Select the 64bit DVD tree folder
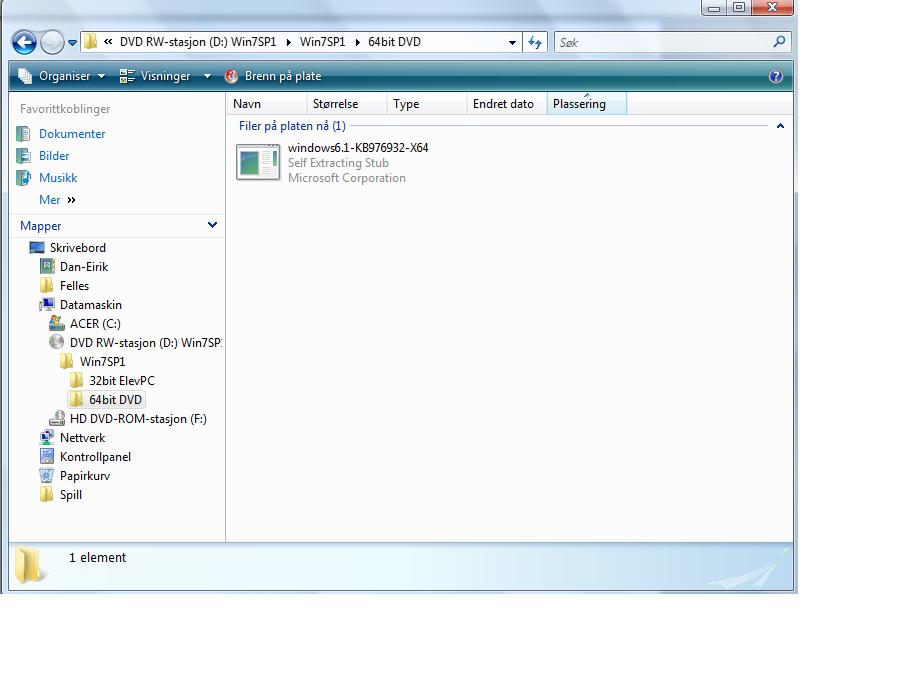The width and height of the screenshot is (912, 684). 115,400
